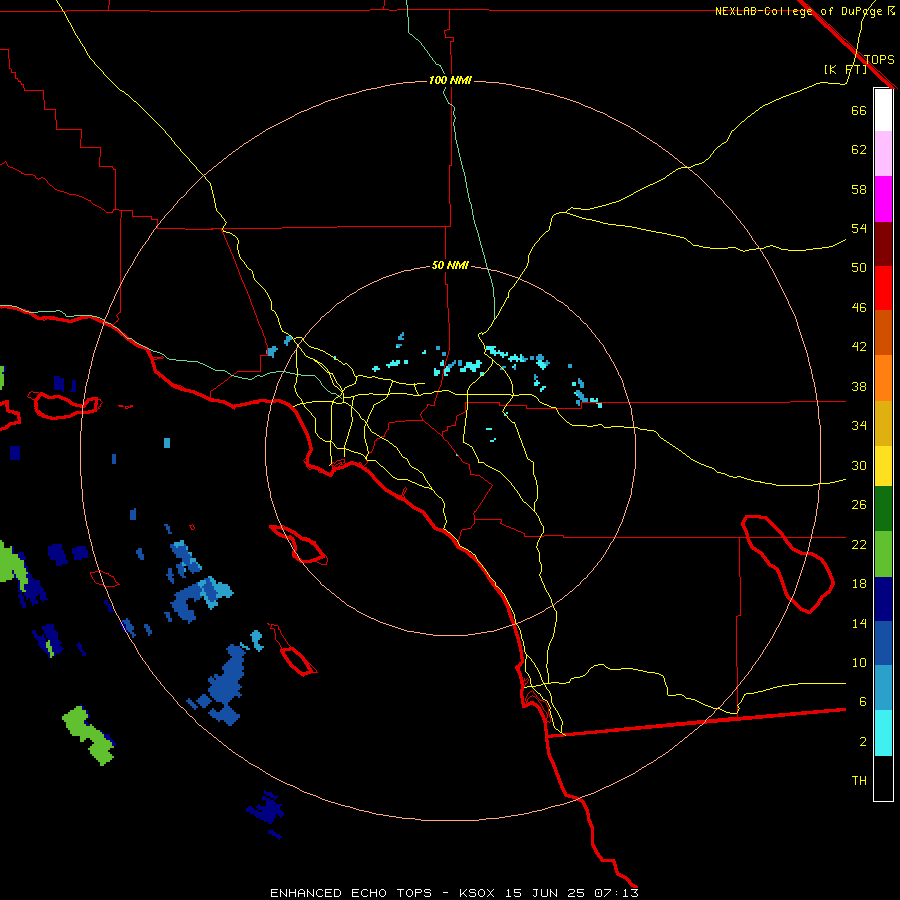
Task: Click the Enhanced Echo Tops KSOX caption
Action: click(x=454, y=893)
